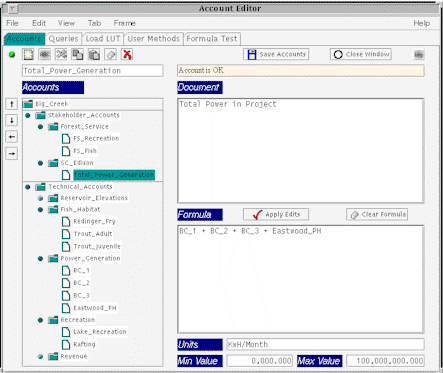Move account up with the up arrow
This screenshot has width=443, height=373.
pyautogui.click(x=12, y=104)
